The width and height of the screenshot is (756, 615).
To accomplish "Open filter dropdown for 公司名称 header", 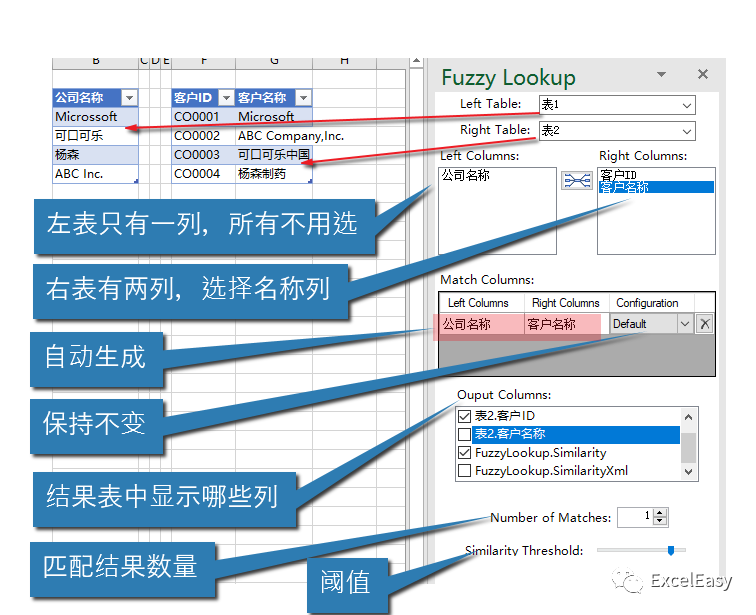I will click(129, 98).
